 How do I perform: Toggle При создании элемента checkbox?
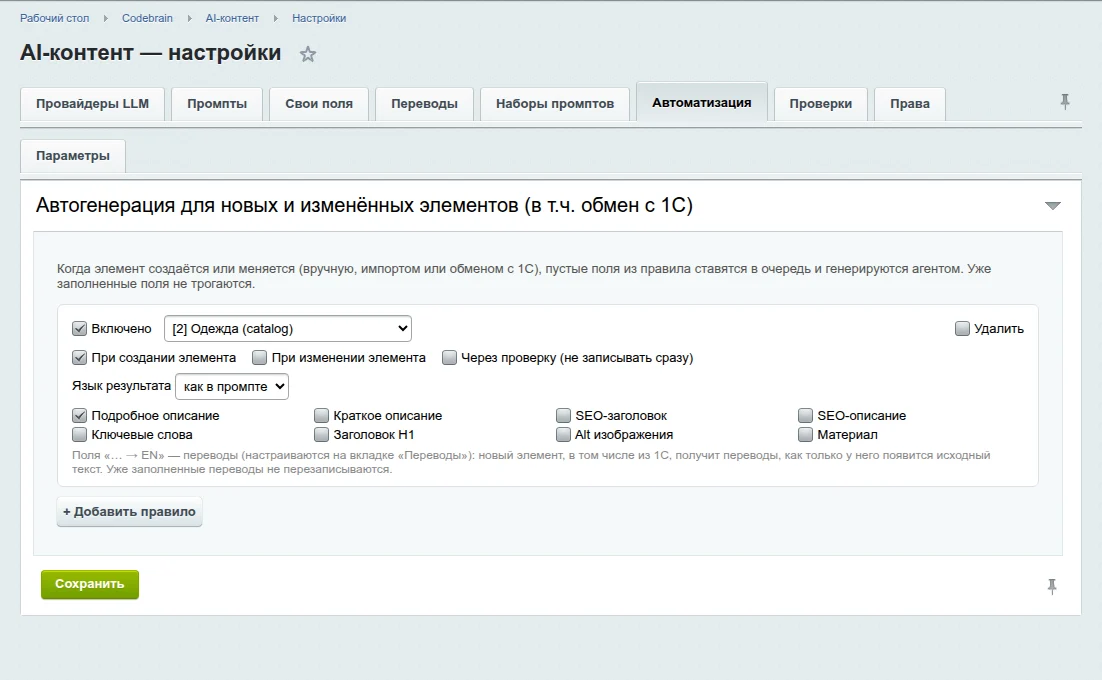pyautogui.click(x=79, y=358)
